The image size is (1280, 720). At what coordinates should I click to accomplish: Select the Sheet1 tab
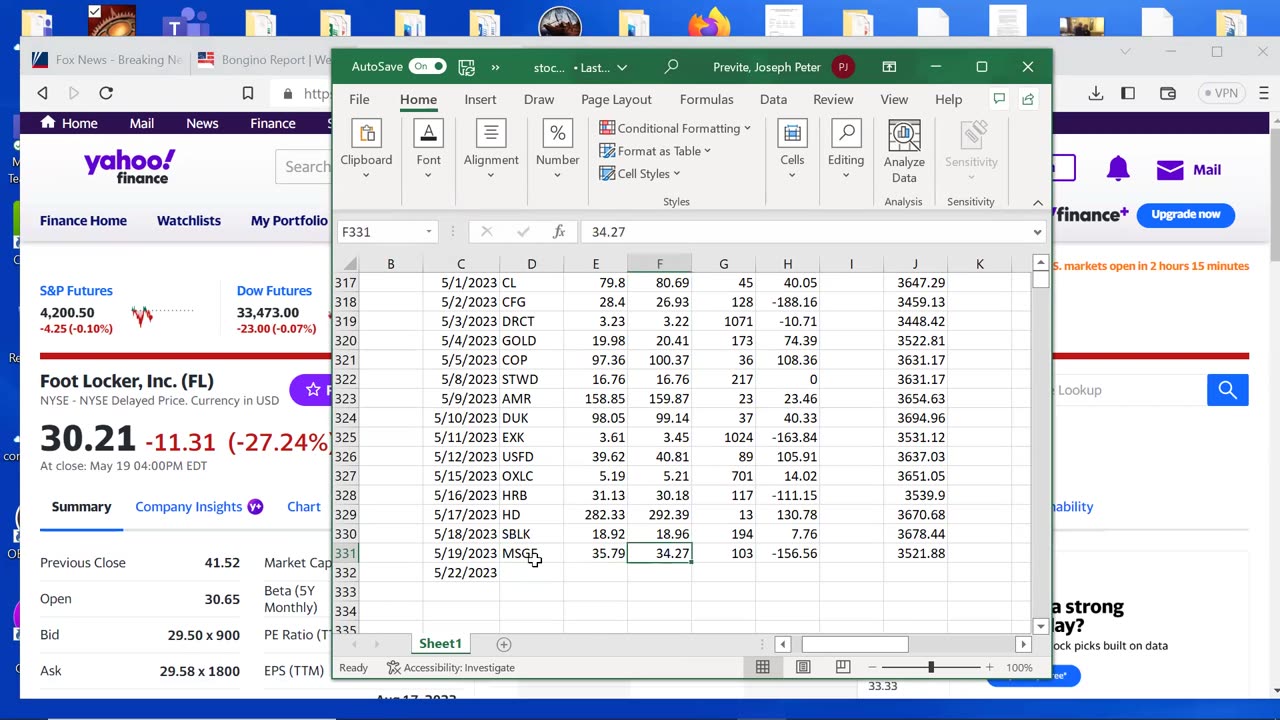tap(440, 644)
